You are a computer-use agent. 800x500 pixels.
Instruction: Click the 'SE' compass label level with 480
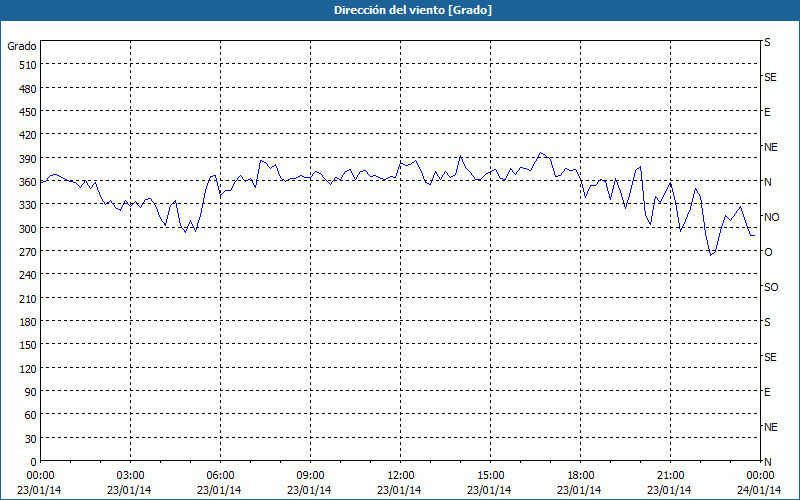click(770, 78)
